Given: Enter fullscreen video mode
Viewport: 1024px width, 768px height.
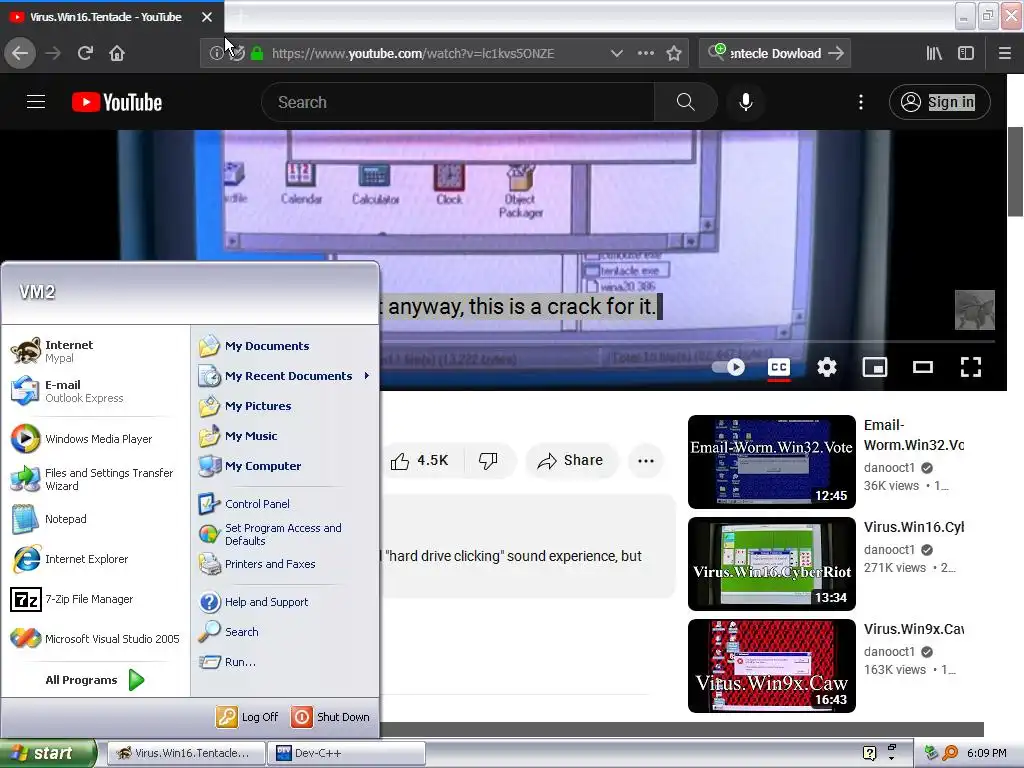Looking at the screenshot, I should click(970, 367).
